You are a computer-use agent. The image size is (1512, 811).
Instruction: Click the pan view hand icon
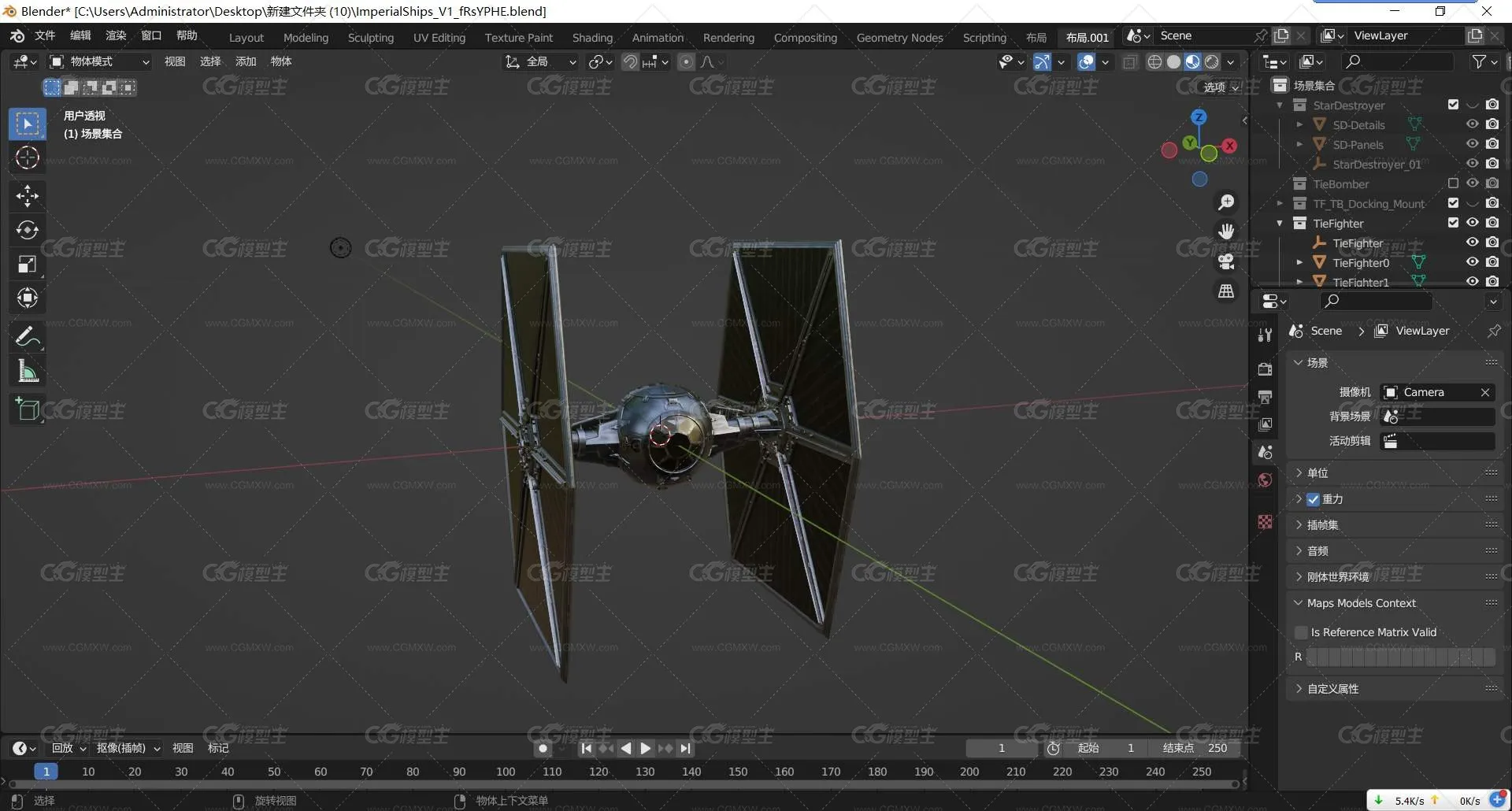point(1226,231)
